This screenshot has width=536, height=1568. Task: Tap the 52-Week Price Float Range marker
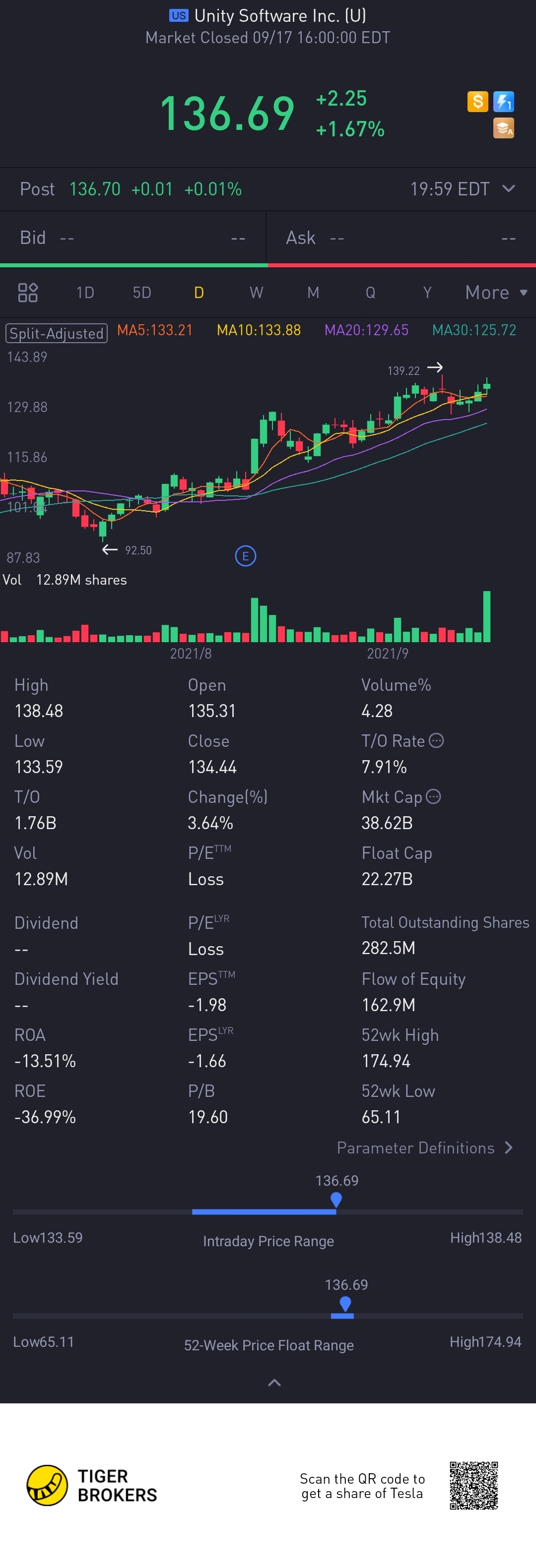point(345,1303)
